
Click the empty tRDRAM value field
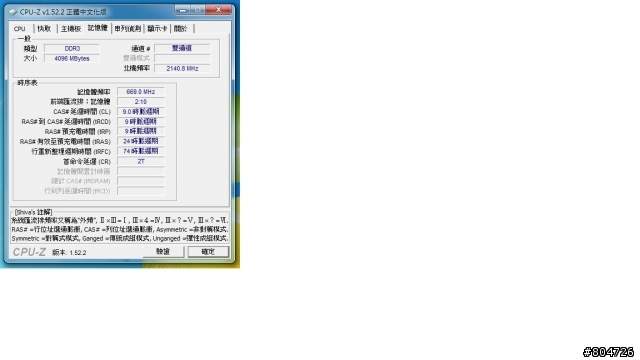[141, 181]
